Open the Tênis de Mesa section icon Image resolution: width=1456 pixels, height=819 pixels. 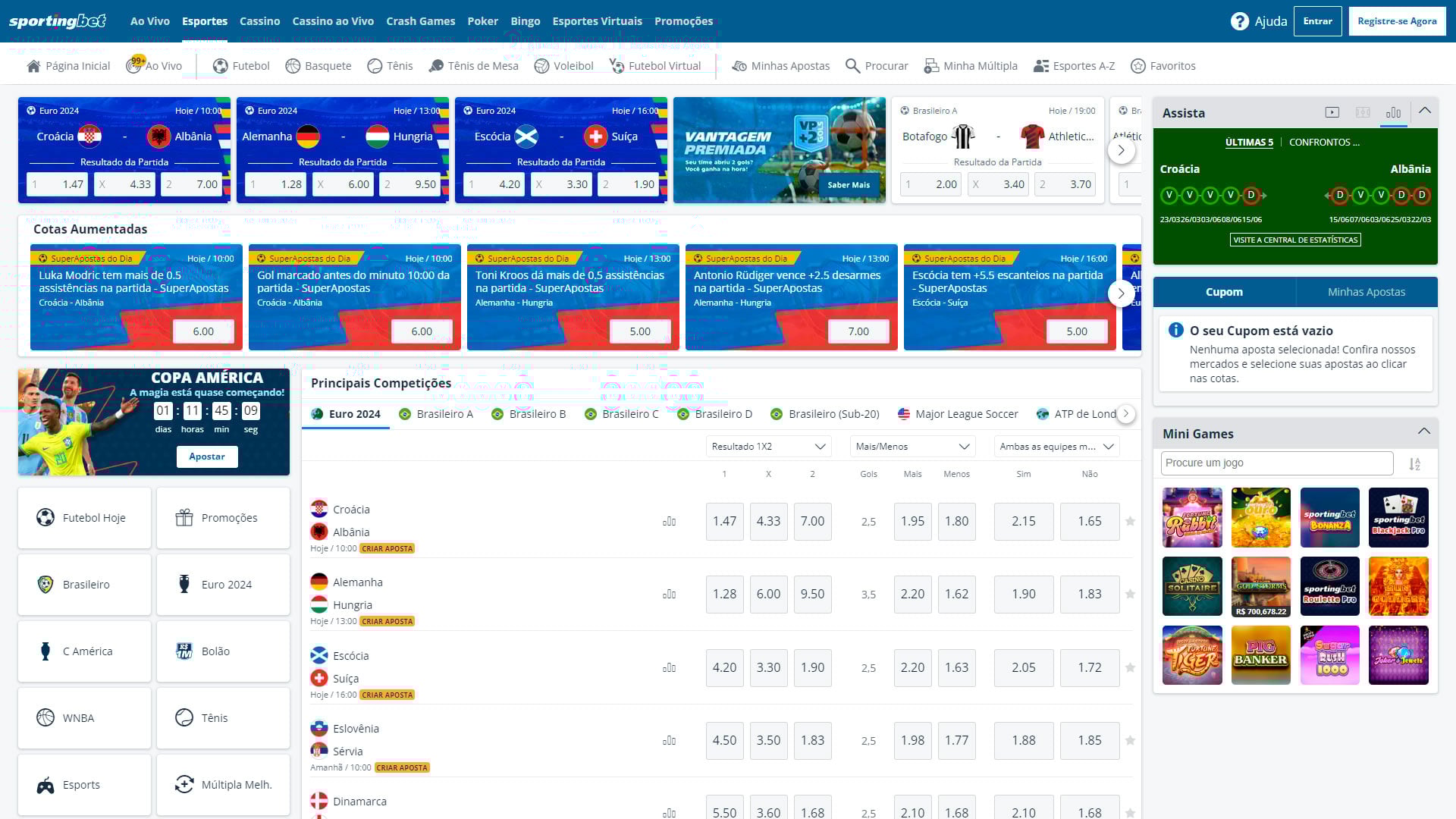pos(435,65)
